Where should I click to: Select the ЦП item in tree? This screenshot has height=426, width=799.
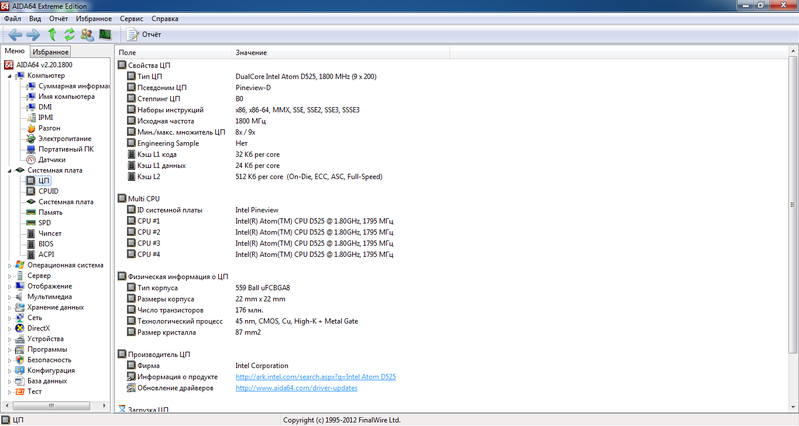click(44, 180)
